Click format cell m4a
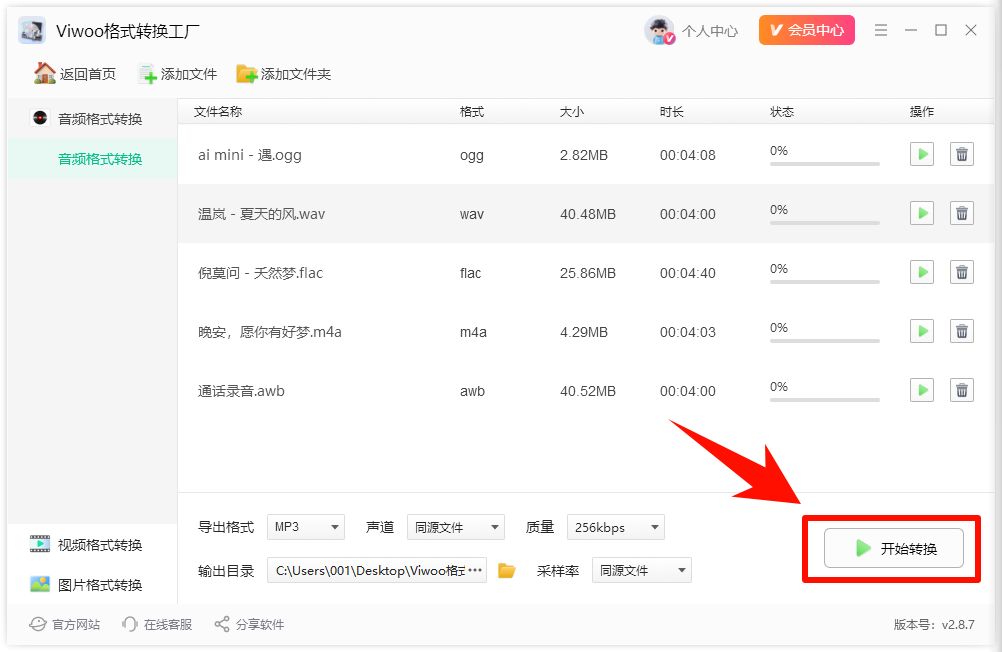 [x=473, y=332]
